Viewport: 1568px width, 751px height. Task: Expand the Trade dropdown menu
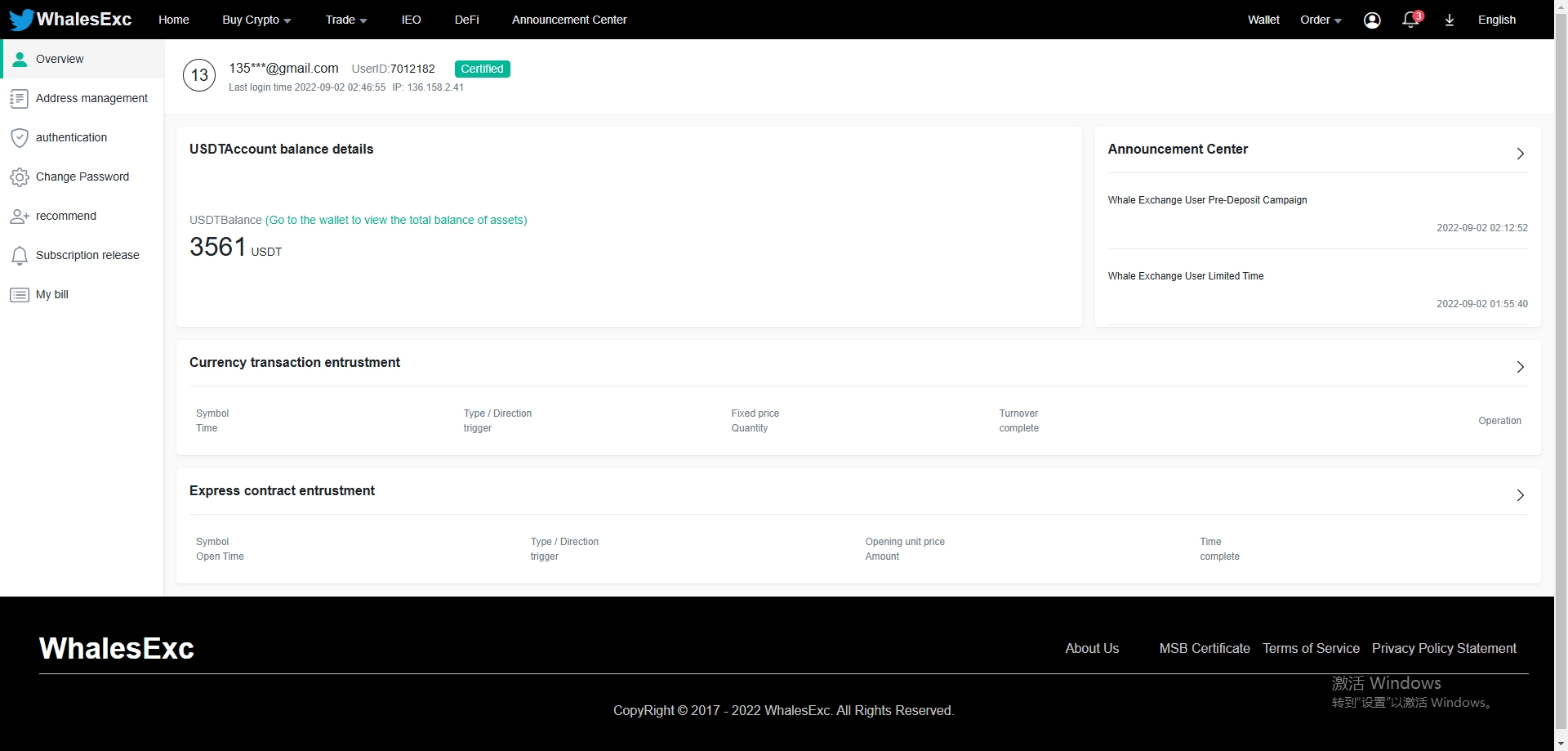point(346,20)
